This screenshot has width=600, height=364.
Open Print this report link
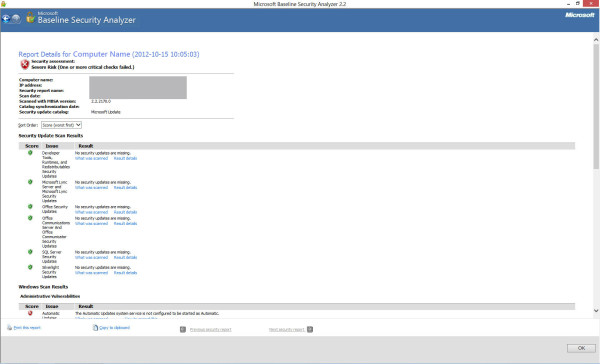point(27,328)
